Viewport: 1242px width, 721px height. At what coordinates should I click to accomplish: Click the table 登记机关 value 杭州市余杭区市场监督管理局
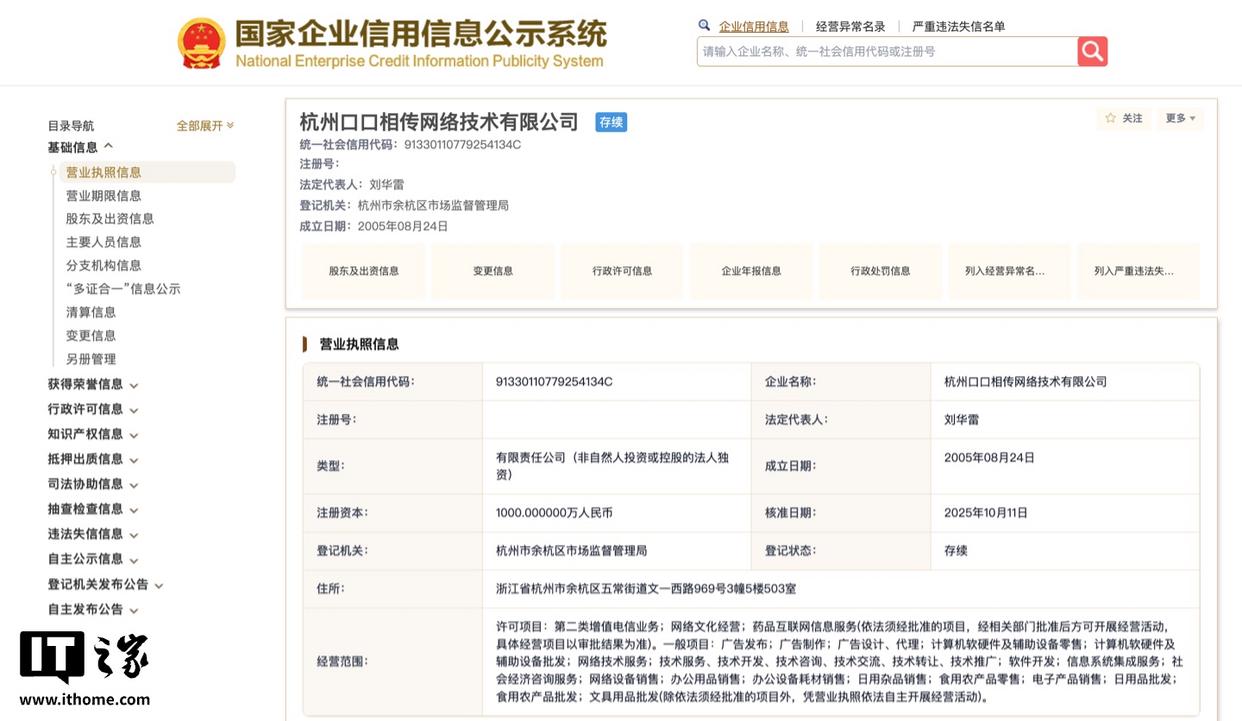[x=571, y=551]
